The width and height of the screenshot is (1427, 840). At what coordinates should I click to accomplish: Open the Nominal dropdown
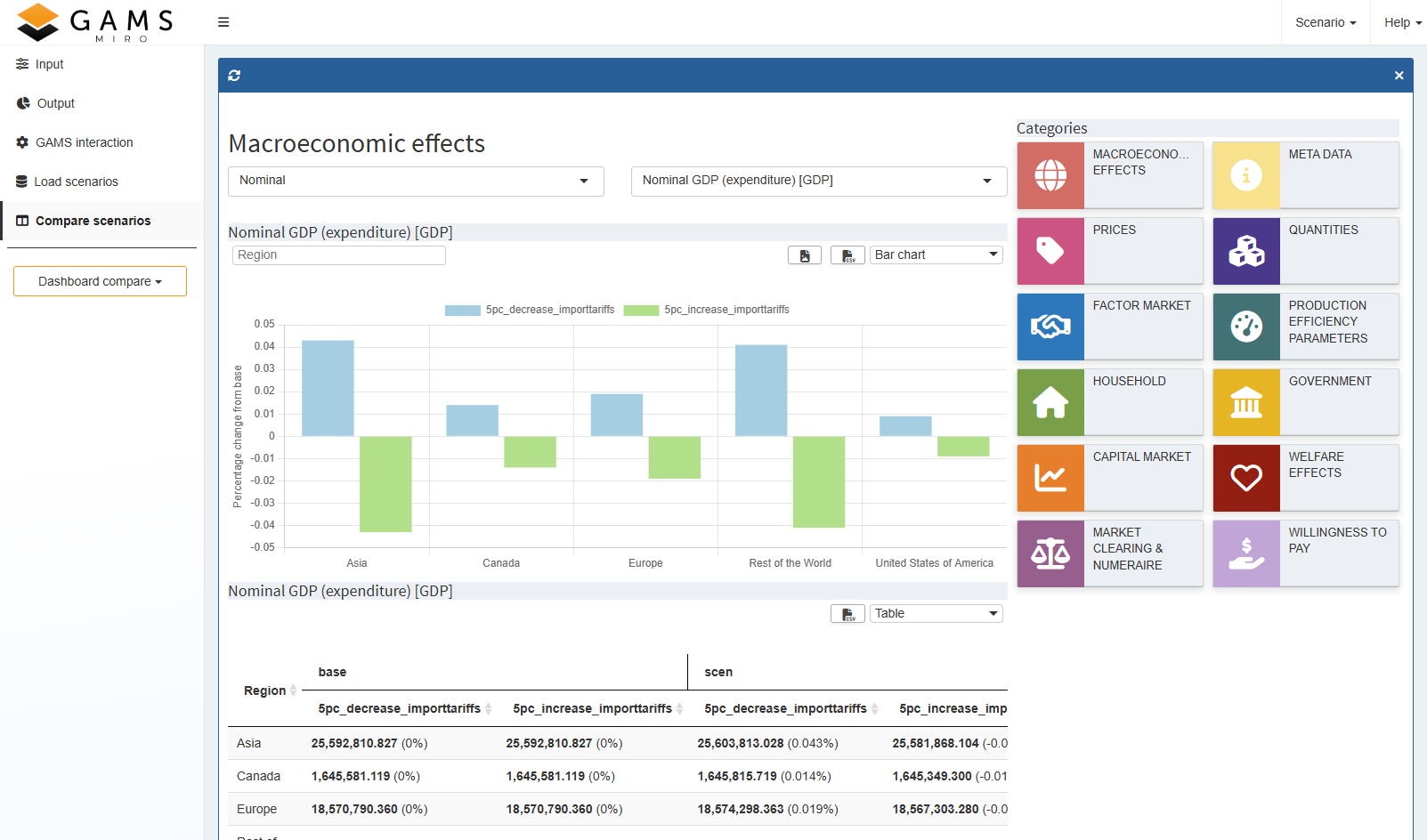(x=416, y=181)
